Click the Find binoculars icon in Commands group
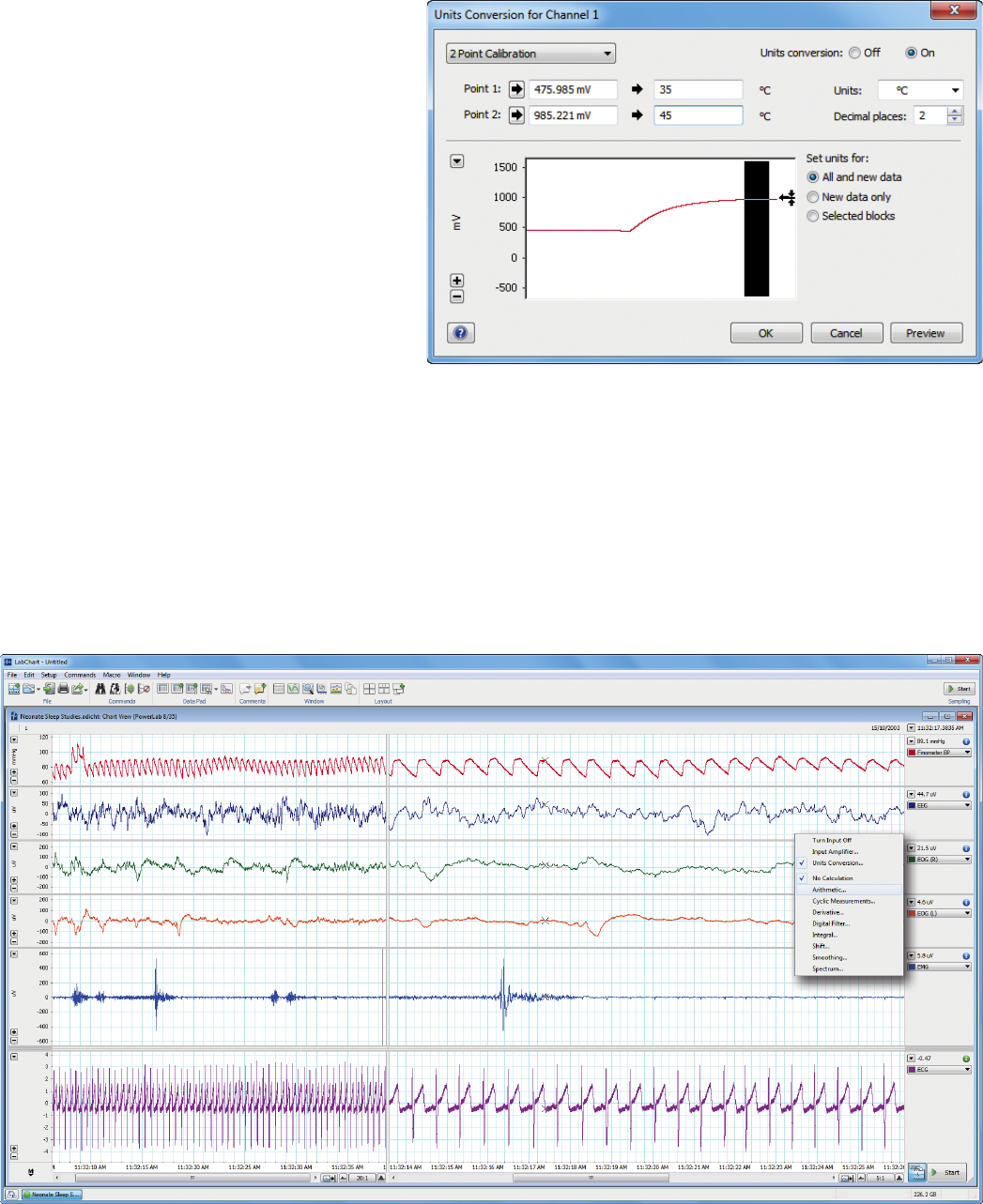Screen dimensions: 983x1204 coord(100,689)
